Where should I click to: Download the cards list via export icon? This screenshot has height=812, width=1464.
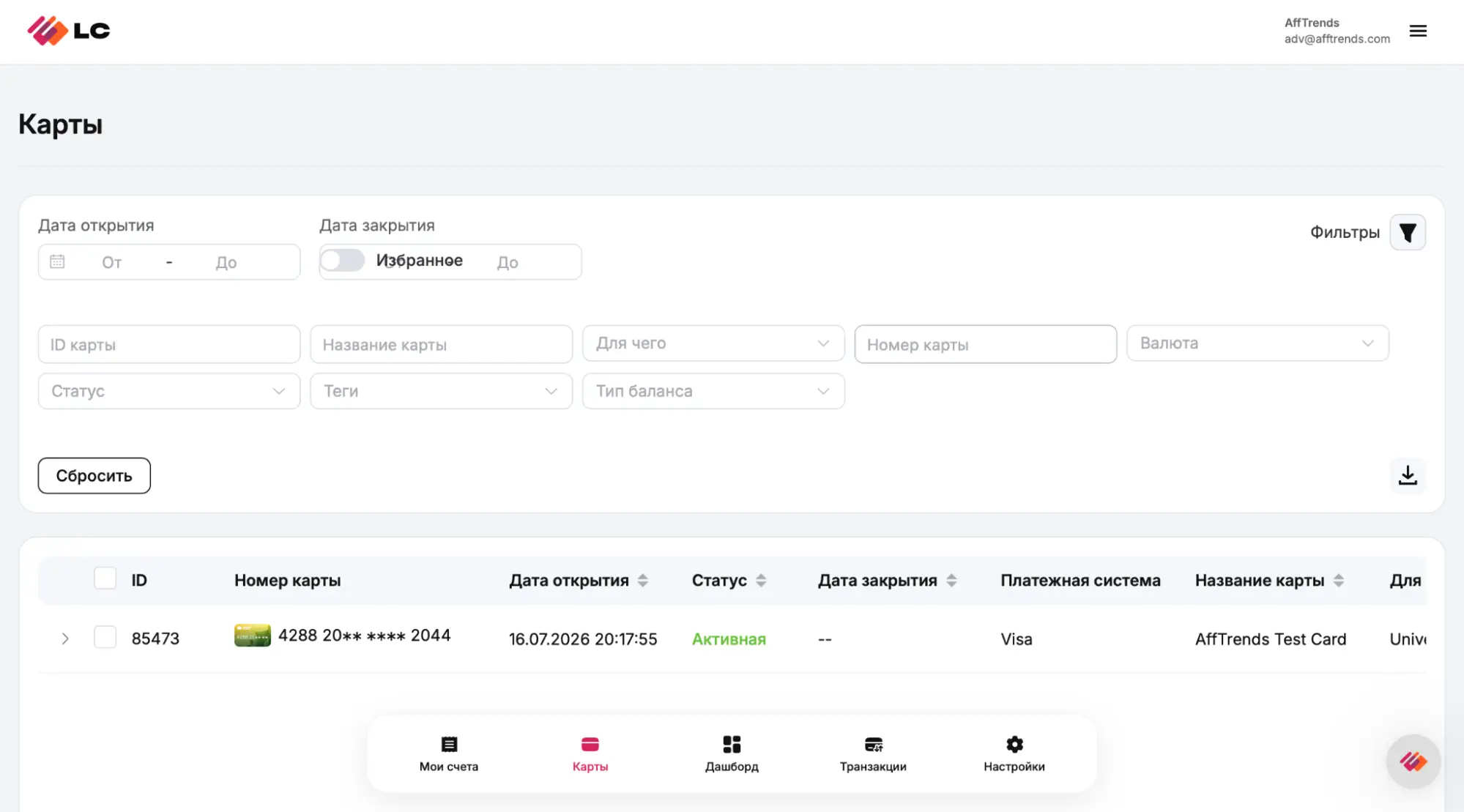1408,476
